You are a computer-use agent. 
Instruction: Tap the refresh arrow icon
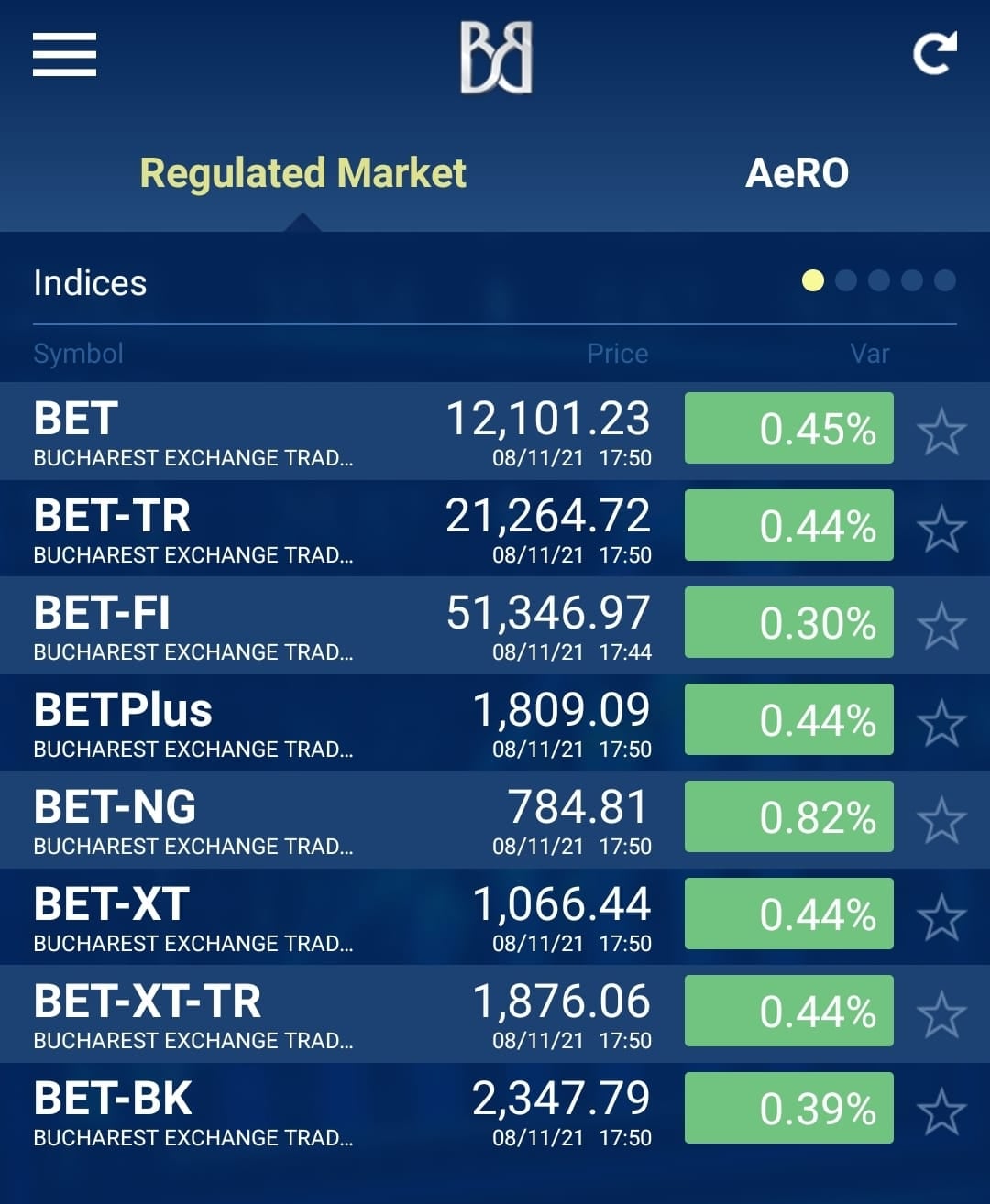pos(935,52)
